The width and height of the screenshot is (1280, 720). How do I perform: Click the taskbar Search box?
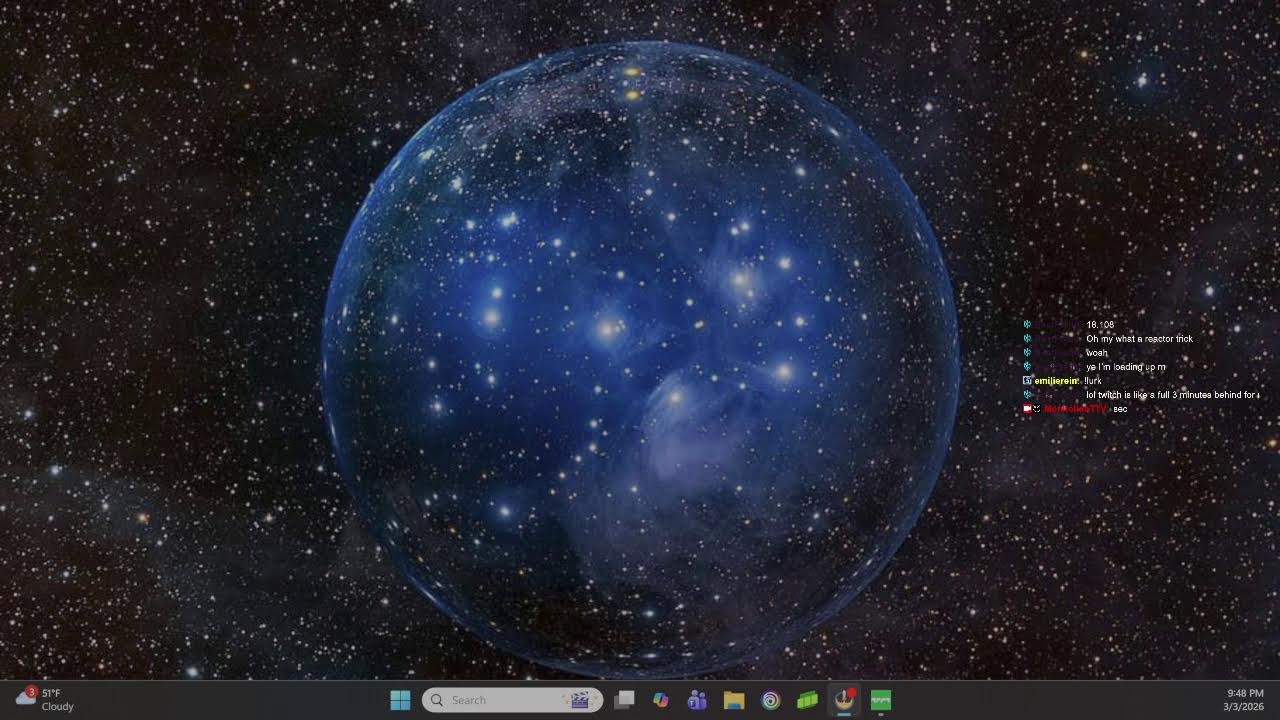tap(512, 700)
